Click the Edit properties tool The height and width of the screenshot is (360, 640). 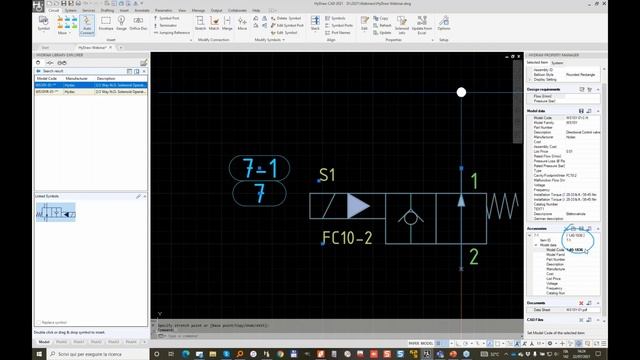(364, 23)
